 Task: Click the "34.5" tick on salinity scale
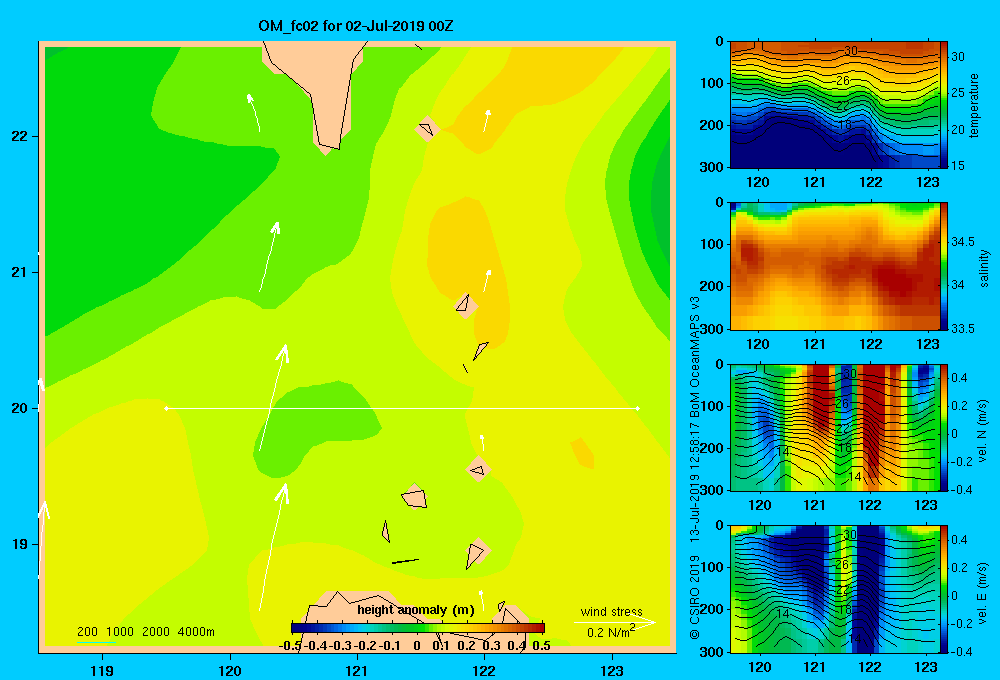963,242
